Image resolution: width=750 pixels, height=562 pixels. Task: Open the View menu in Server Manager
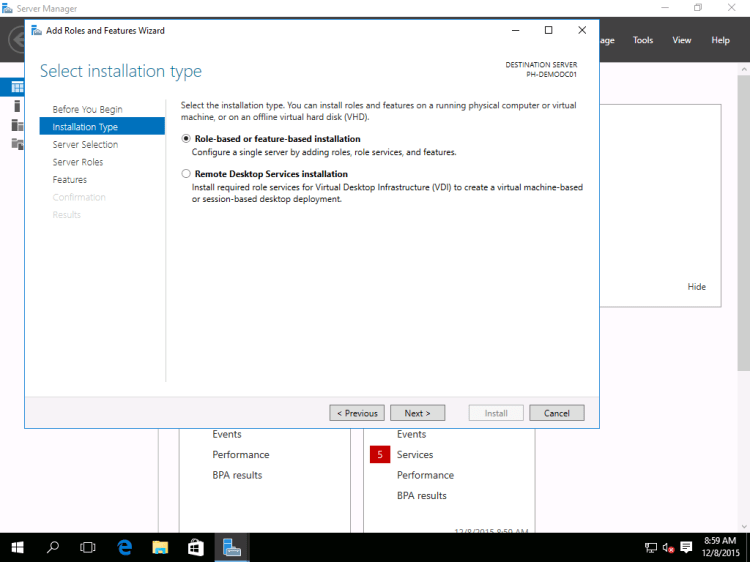[x=682, y=40]
